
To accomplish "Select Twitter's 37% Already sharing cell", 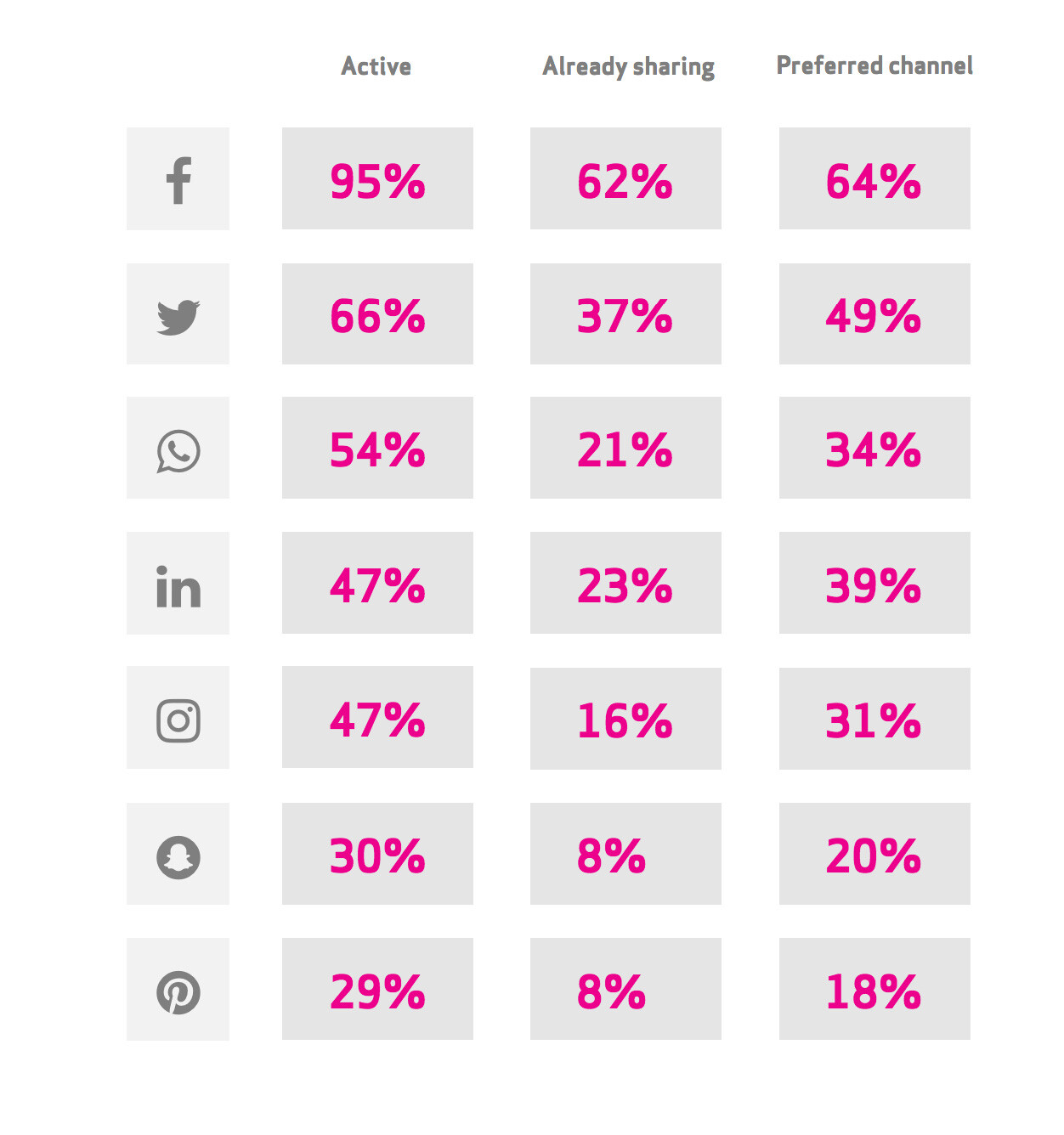I will point(625,313).
